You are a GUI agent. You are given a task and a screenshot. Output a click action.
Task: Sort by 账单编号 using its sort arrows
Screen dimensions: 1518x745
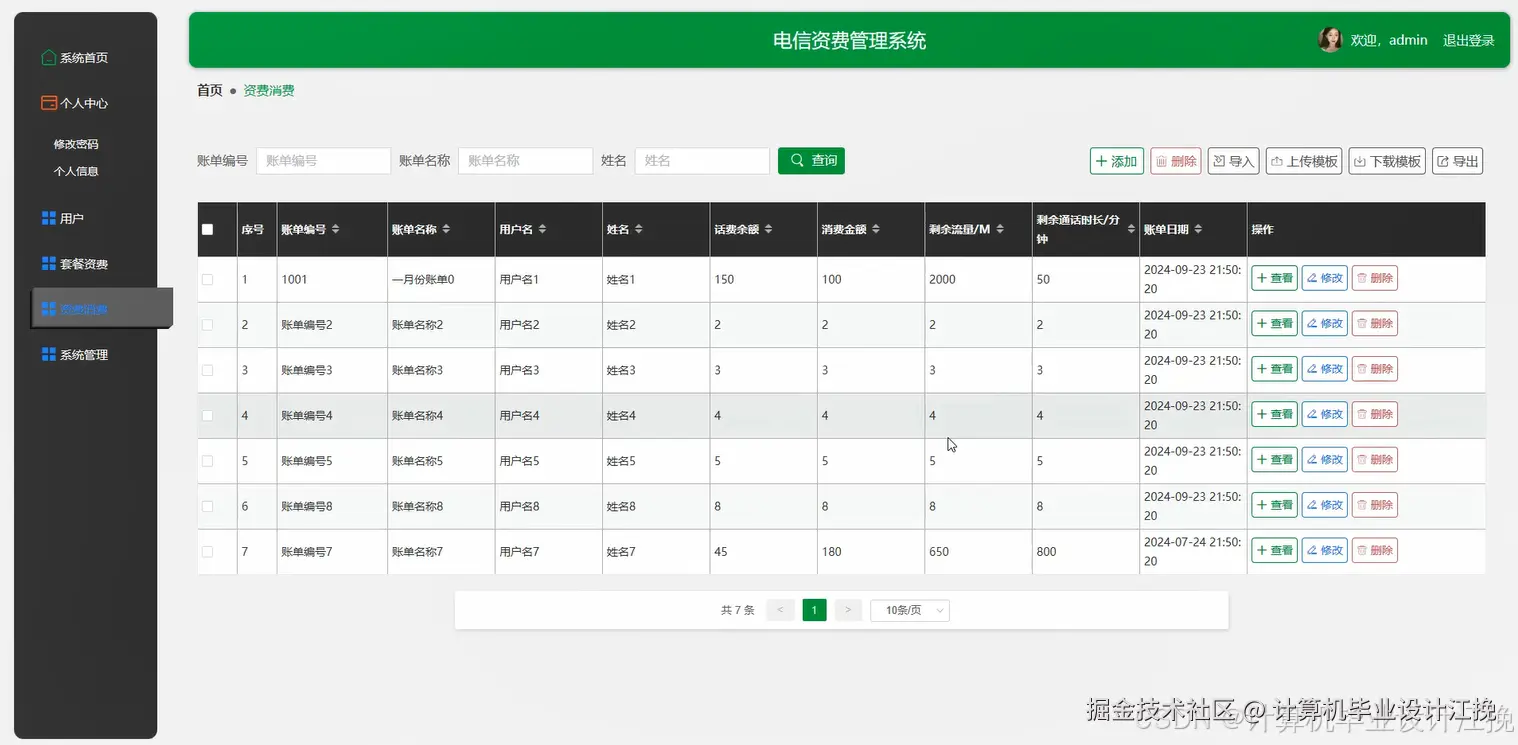point(334,228)
